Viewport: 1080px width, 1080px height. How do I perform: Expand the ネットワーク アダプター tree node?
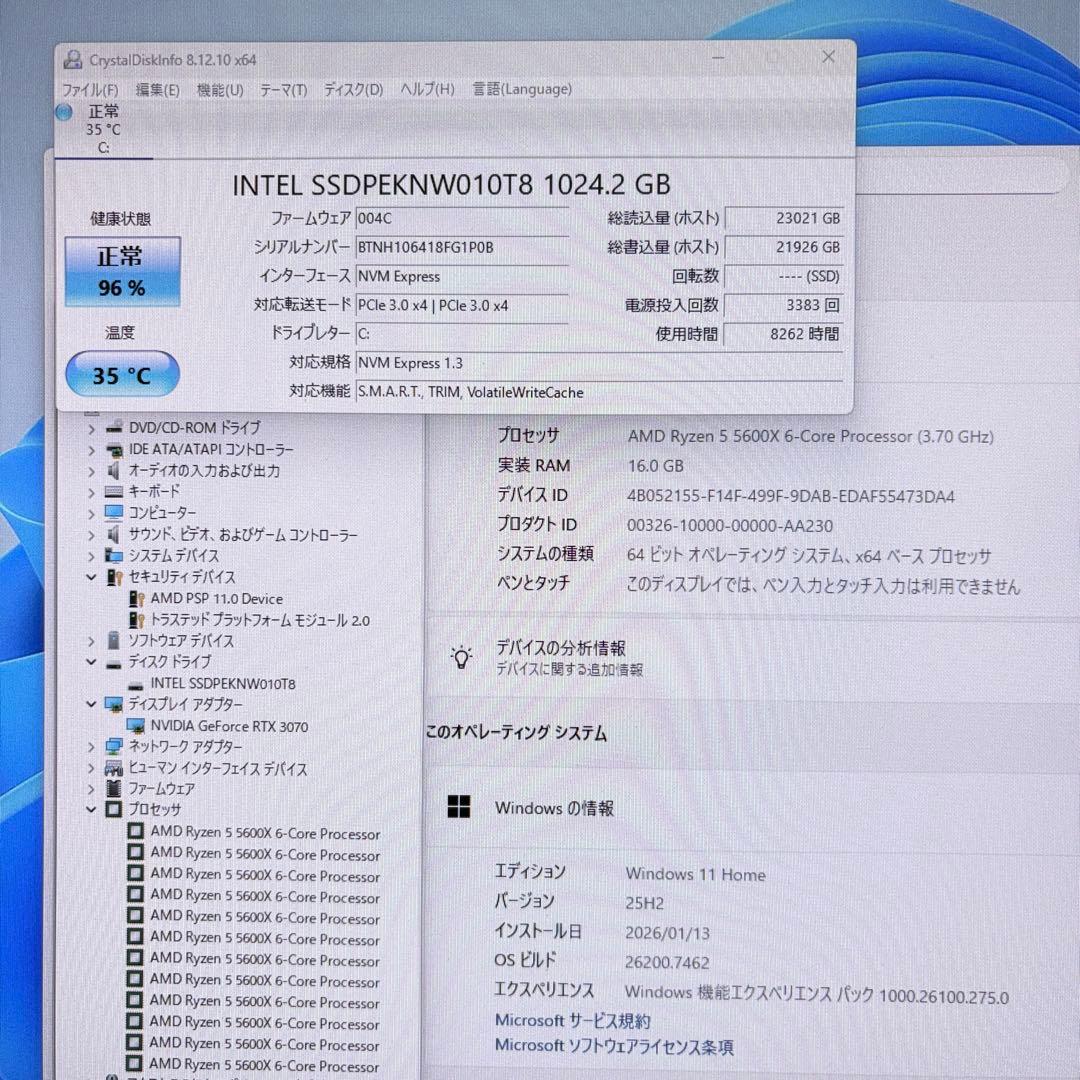click(90, 746)
